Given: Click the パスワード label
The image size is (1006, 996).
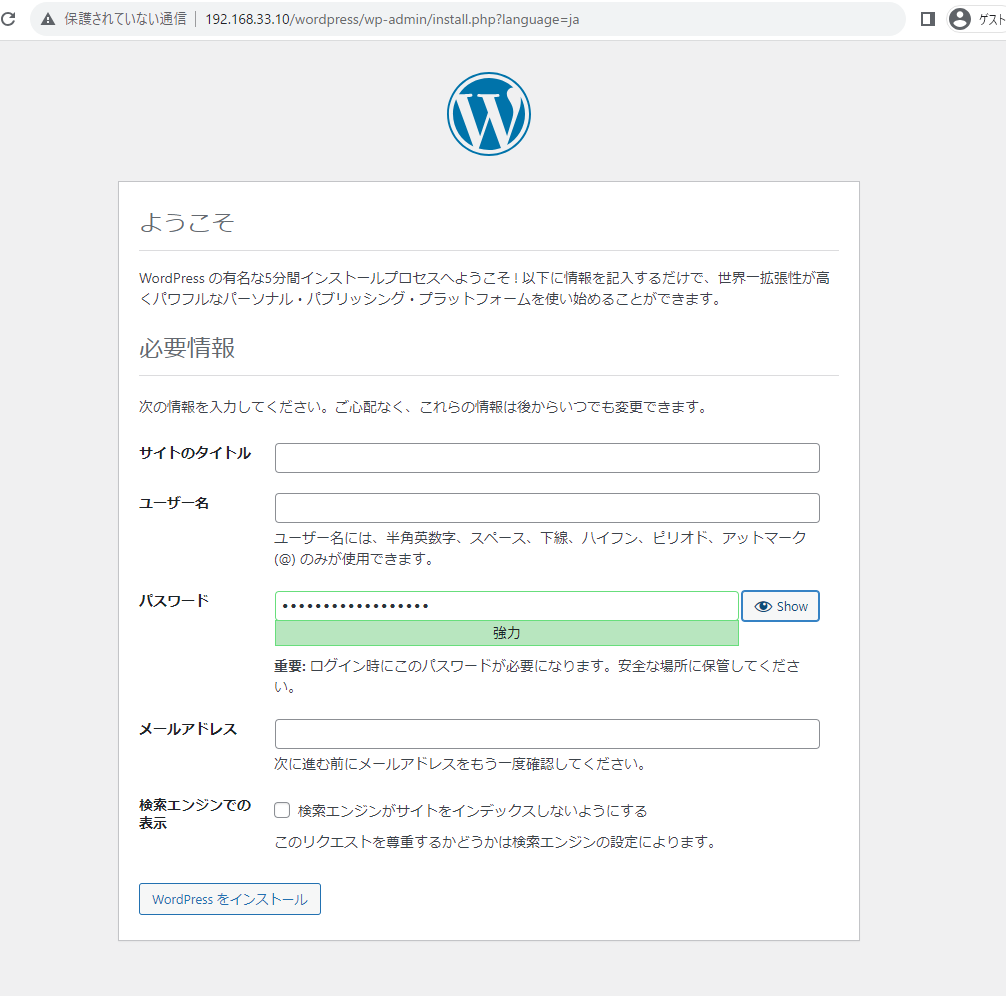Looking at the screenshot, I should (x=174, y=601).
